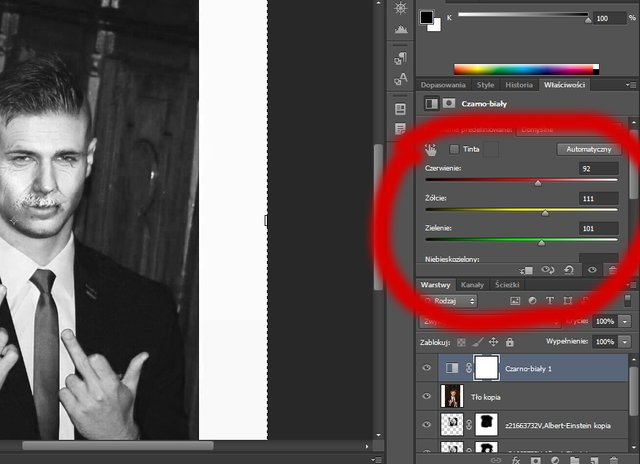
Task: Click the Automatyczny button
Action: pyautogui.click(x=589, y=149)
